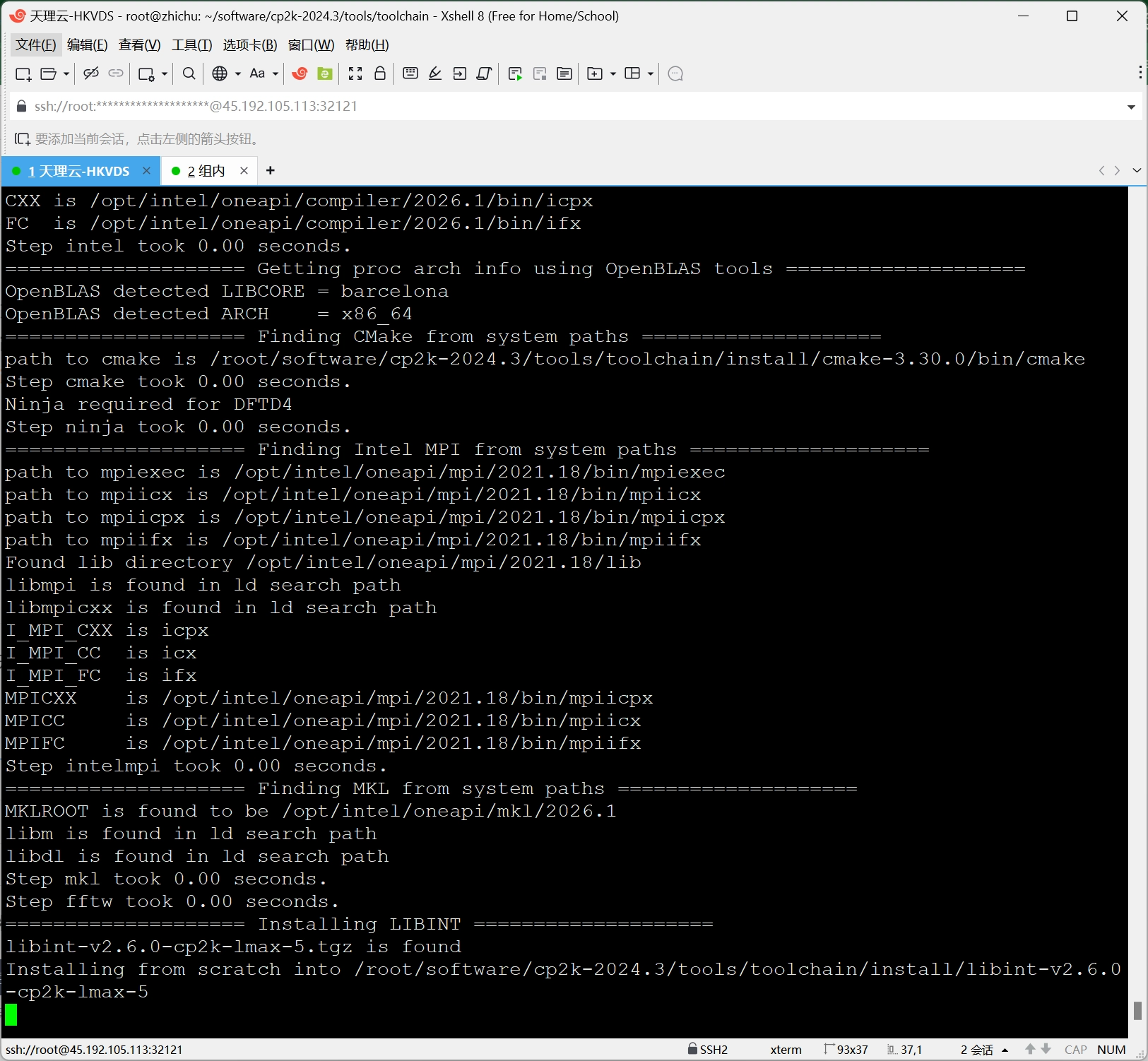Click the chat bubble feedback icon
This screenshot has width=1148, height=1061.
click(675, 73)
